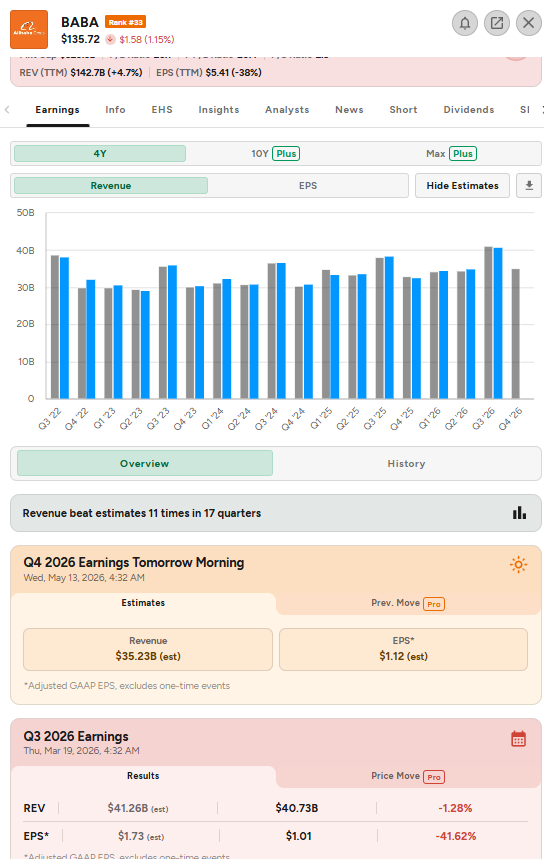Screen dimensions: 544x859
Task: Click REV (TTM) $142.7B (+4.7%) text
Action: [81, 72]
